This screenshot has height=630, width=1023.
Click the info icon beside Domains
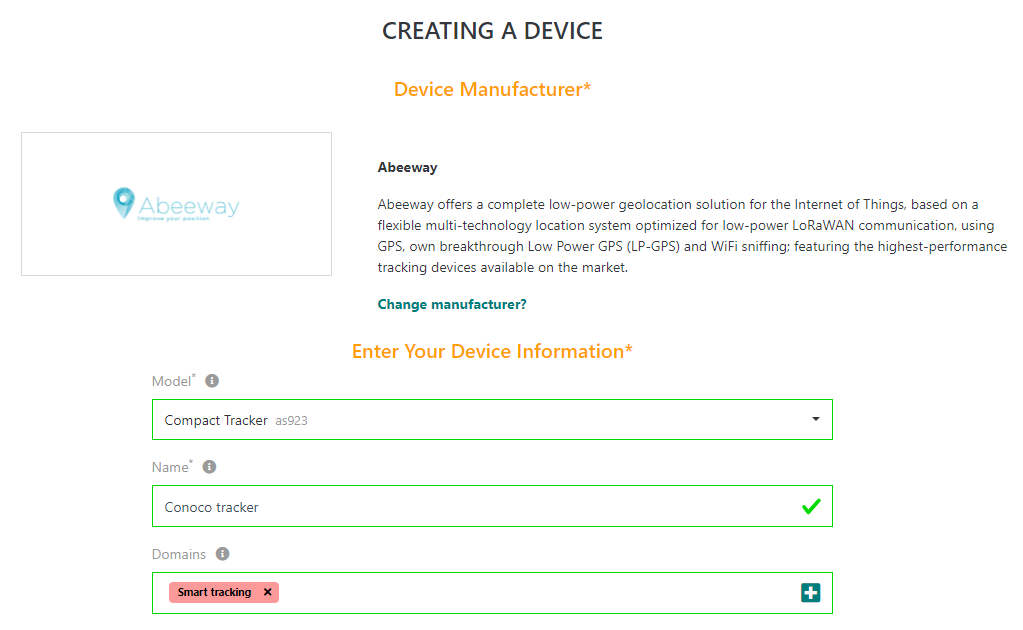click(x=222, y=554)
